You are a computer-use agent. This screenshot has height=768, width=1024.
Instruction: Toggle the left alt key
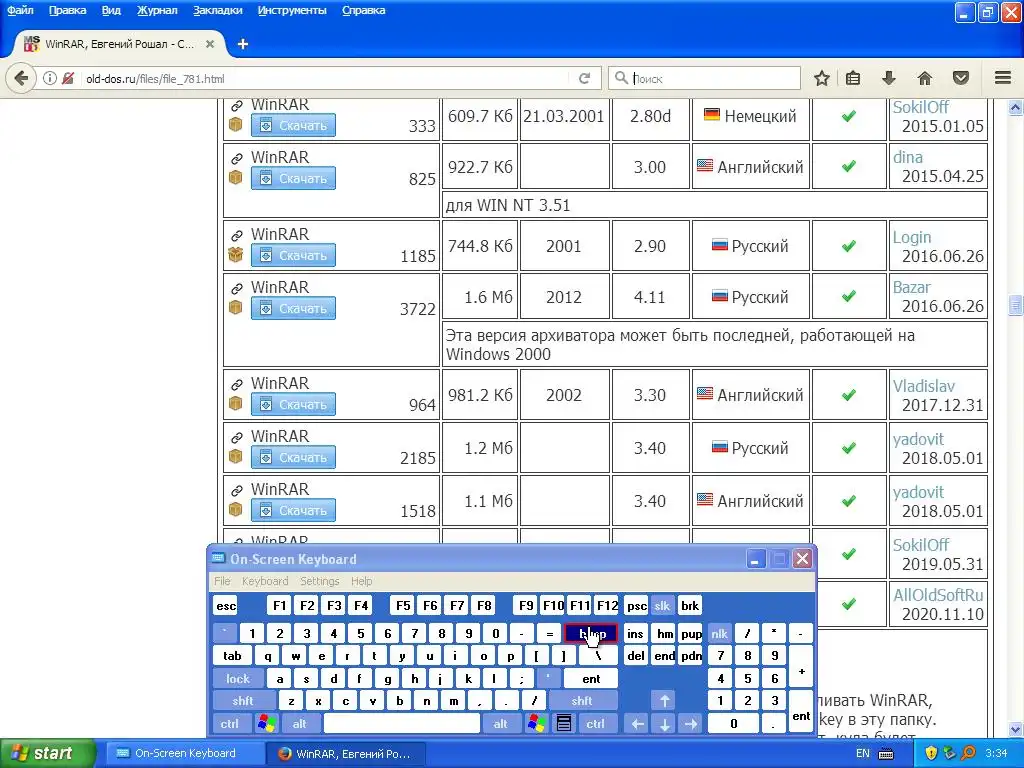299,724
